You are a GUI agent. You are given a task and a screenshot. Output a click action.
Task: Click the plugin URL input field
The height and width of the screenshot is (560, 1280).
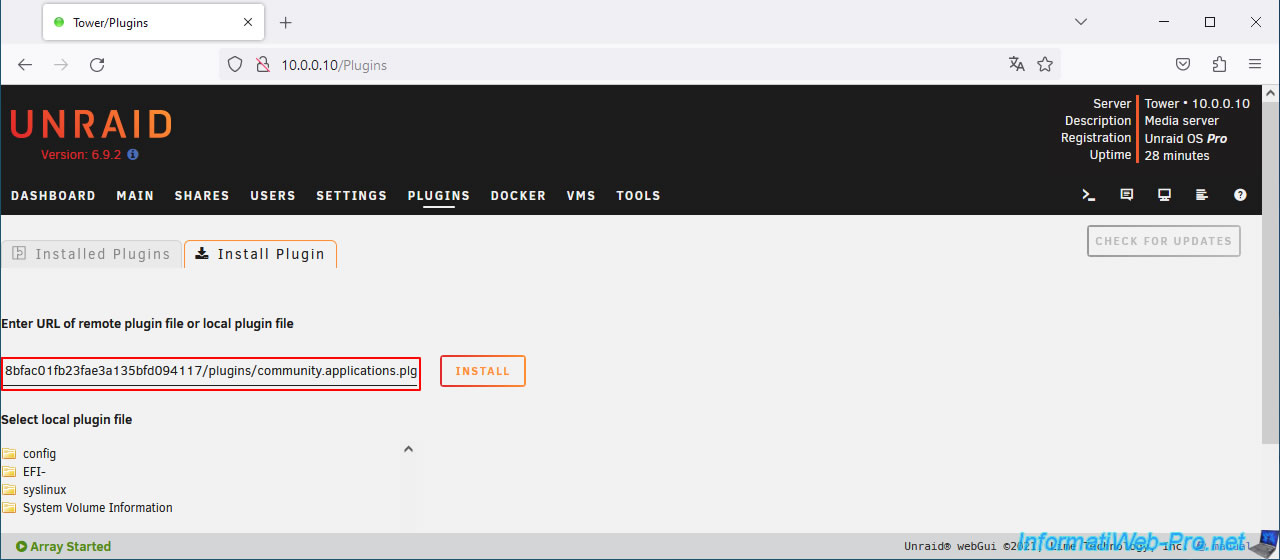coord(210,371)
